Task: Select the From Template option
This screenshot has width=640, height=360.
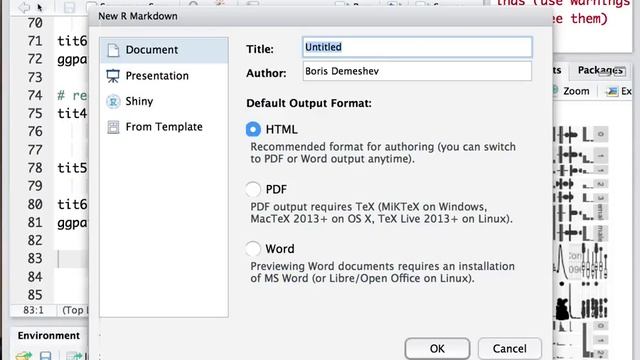Action: 164,127
